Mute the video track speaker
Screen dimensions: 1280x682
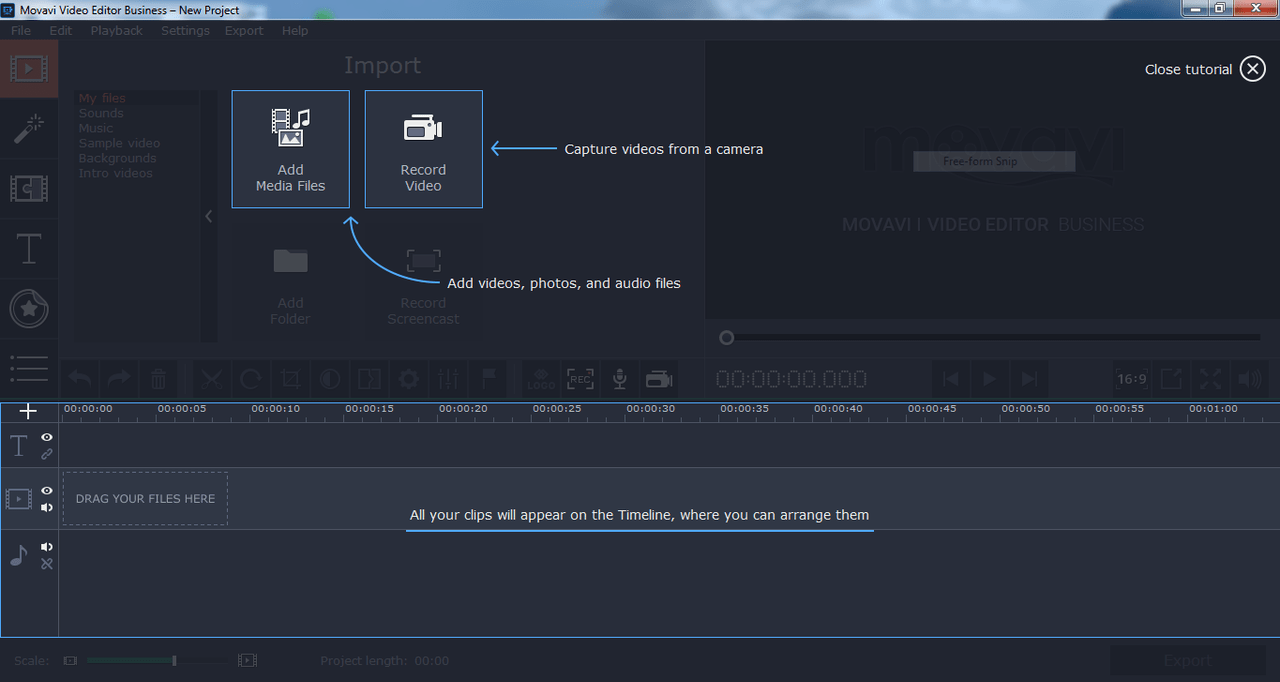[47, 507]
